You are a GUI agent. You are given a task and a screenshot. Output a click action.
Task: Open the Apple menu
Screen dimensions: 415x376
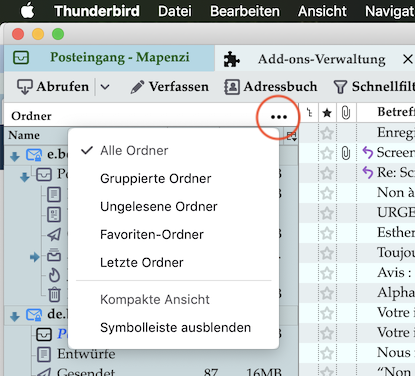tap(27, 11)
